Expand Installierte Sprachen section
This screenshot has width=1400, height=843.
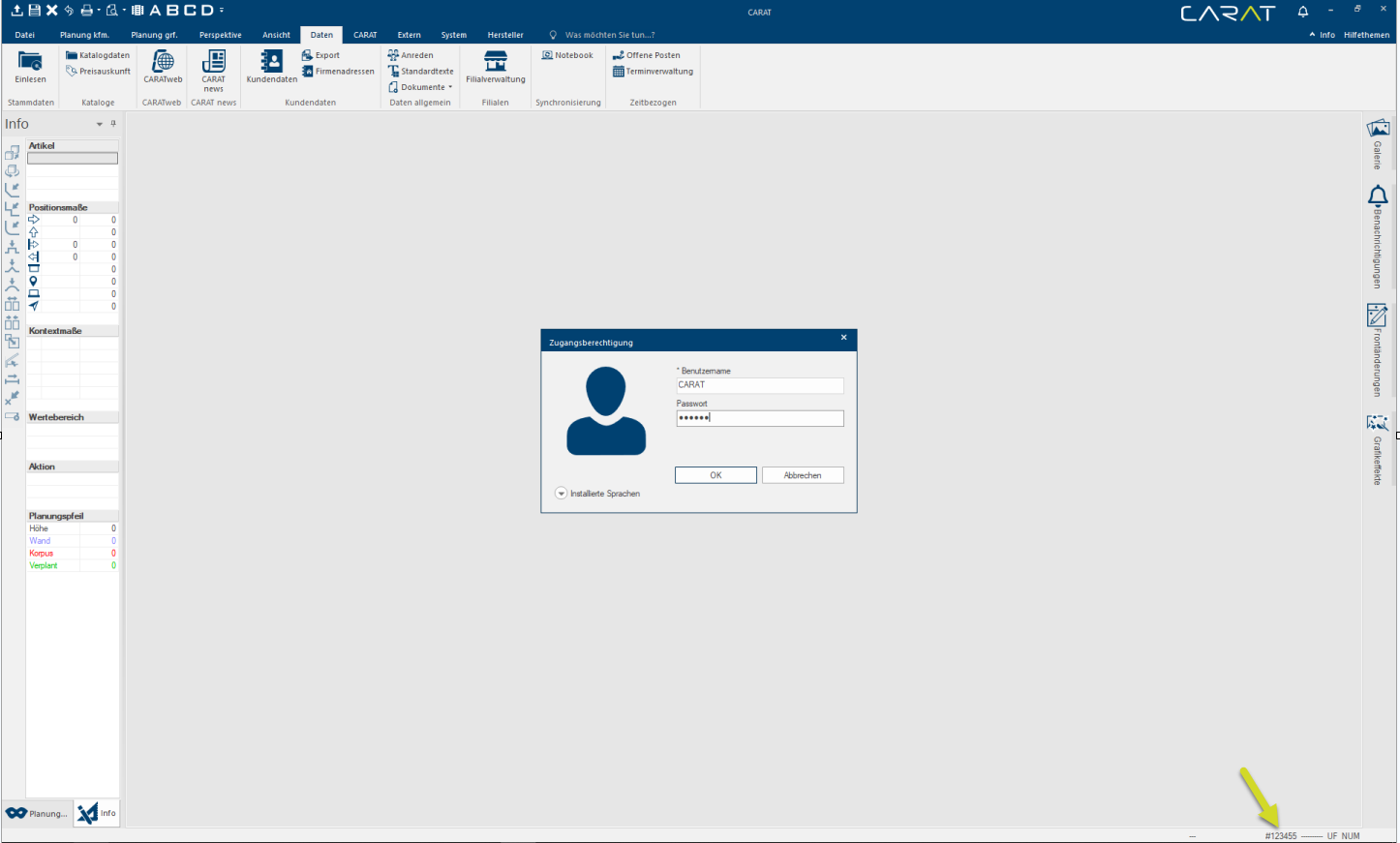tap(562, 494)
